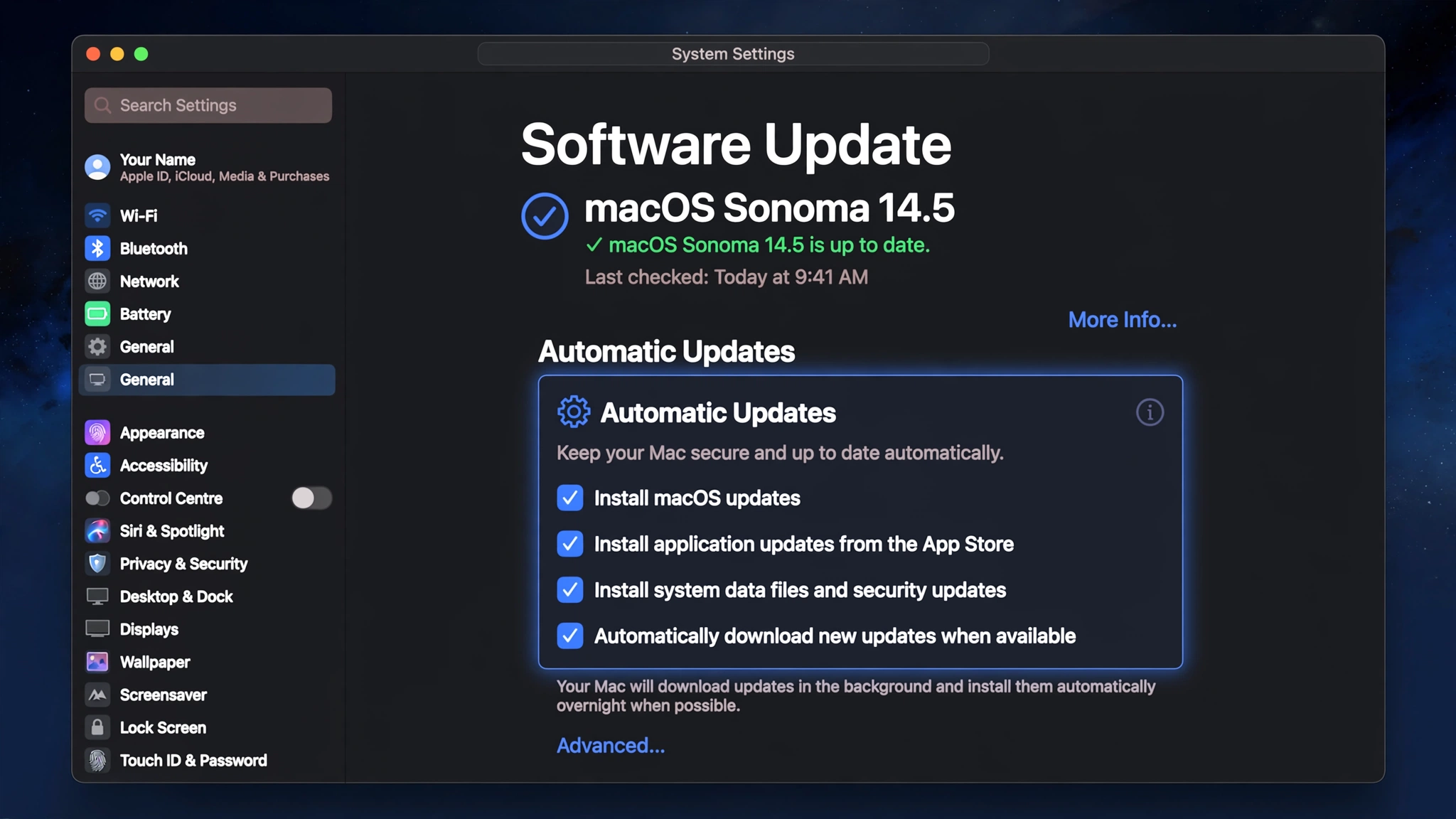Click the System Settings window title bar
Viewport: 1456px width, 819px height.
point(733,54)
